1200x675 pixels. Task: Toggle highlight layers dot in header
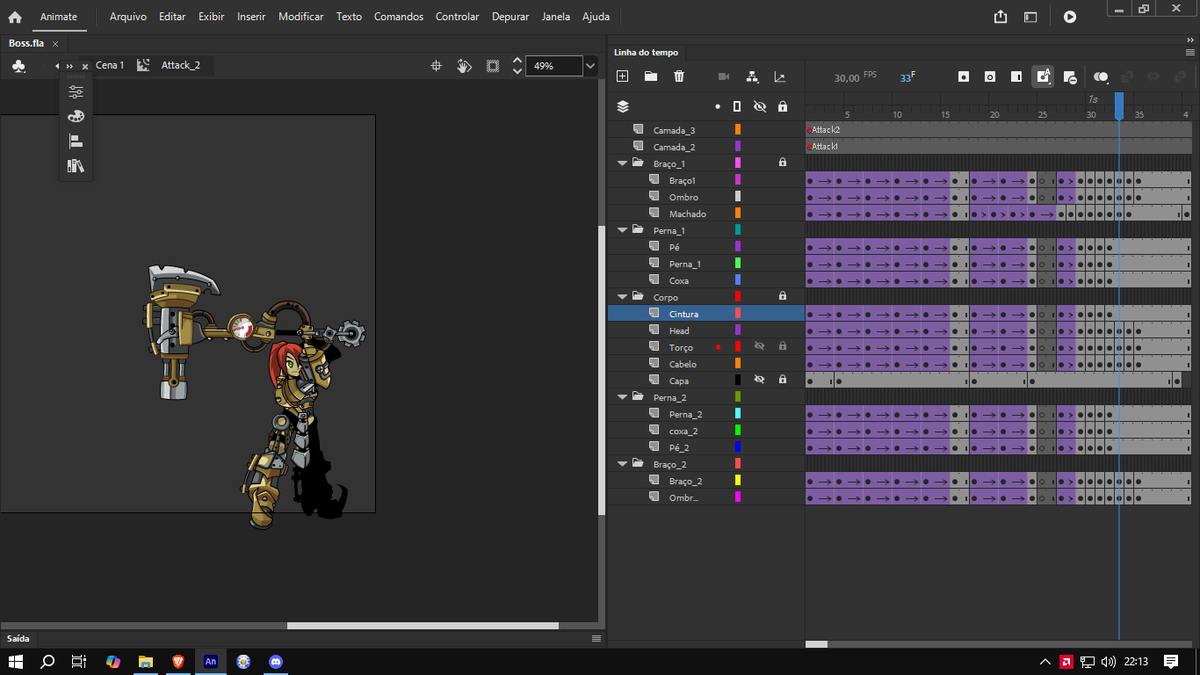[x=717, y=106]
